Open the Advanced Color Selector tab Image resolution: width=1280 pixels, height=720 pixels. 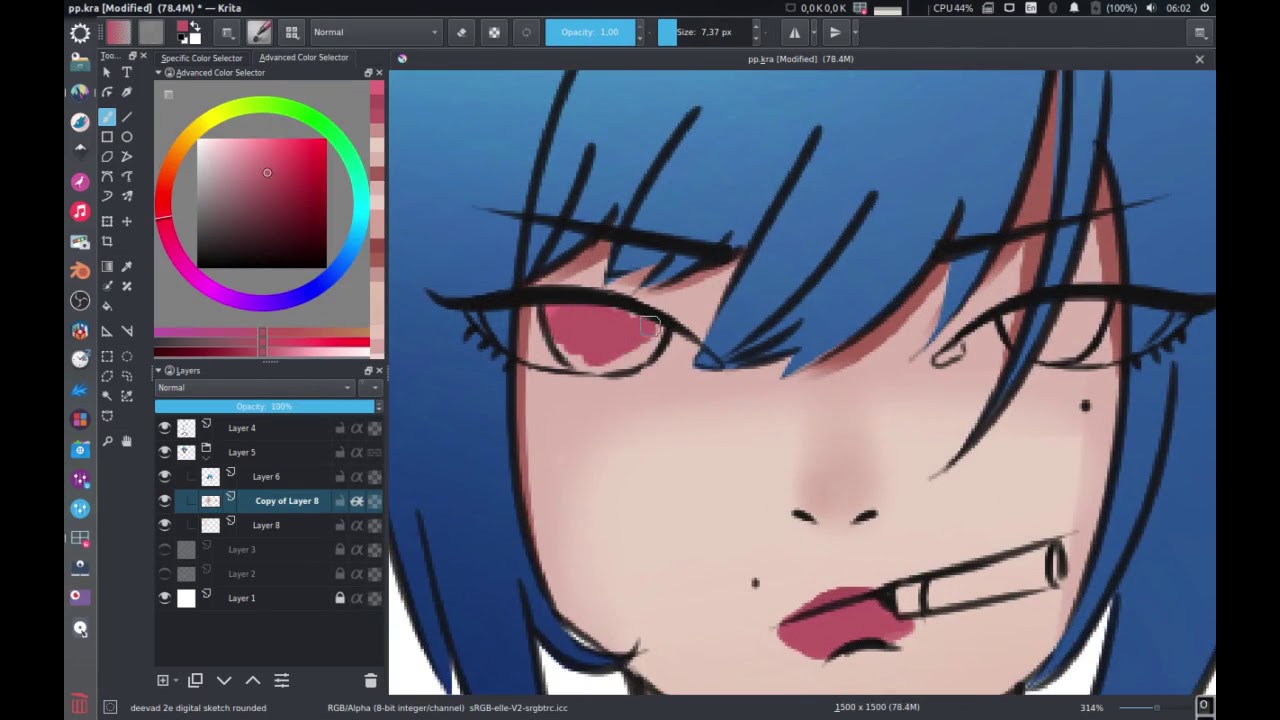[x=303, y=58]
